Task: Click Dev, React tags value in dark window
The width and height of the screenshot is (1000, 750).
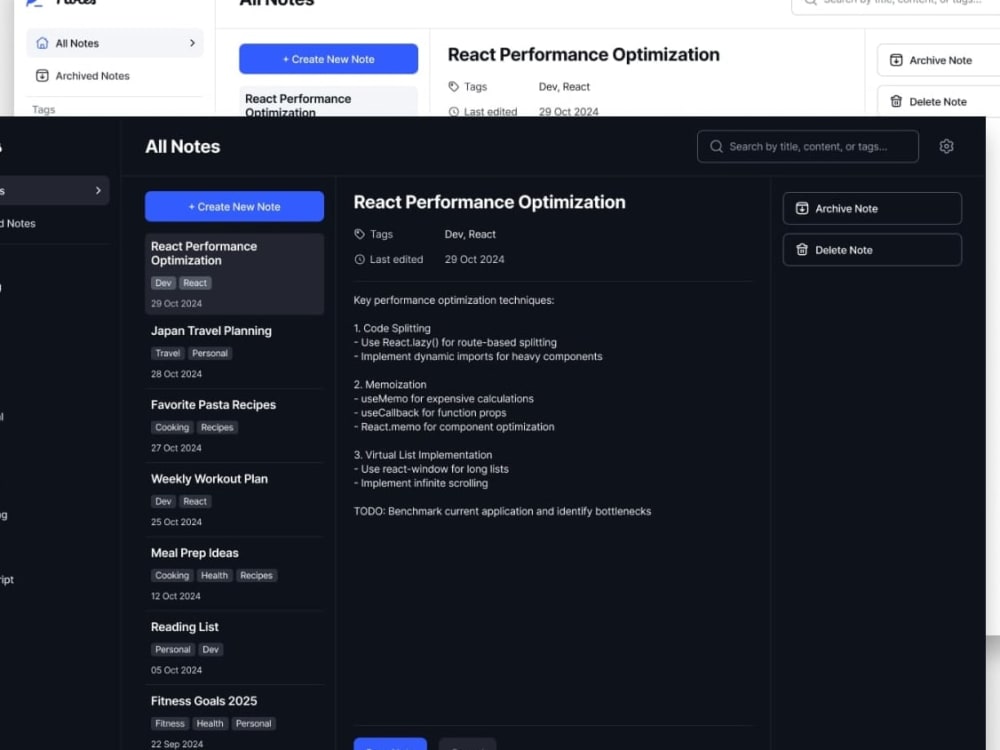Action: (470, 234)
